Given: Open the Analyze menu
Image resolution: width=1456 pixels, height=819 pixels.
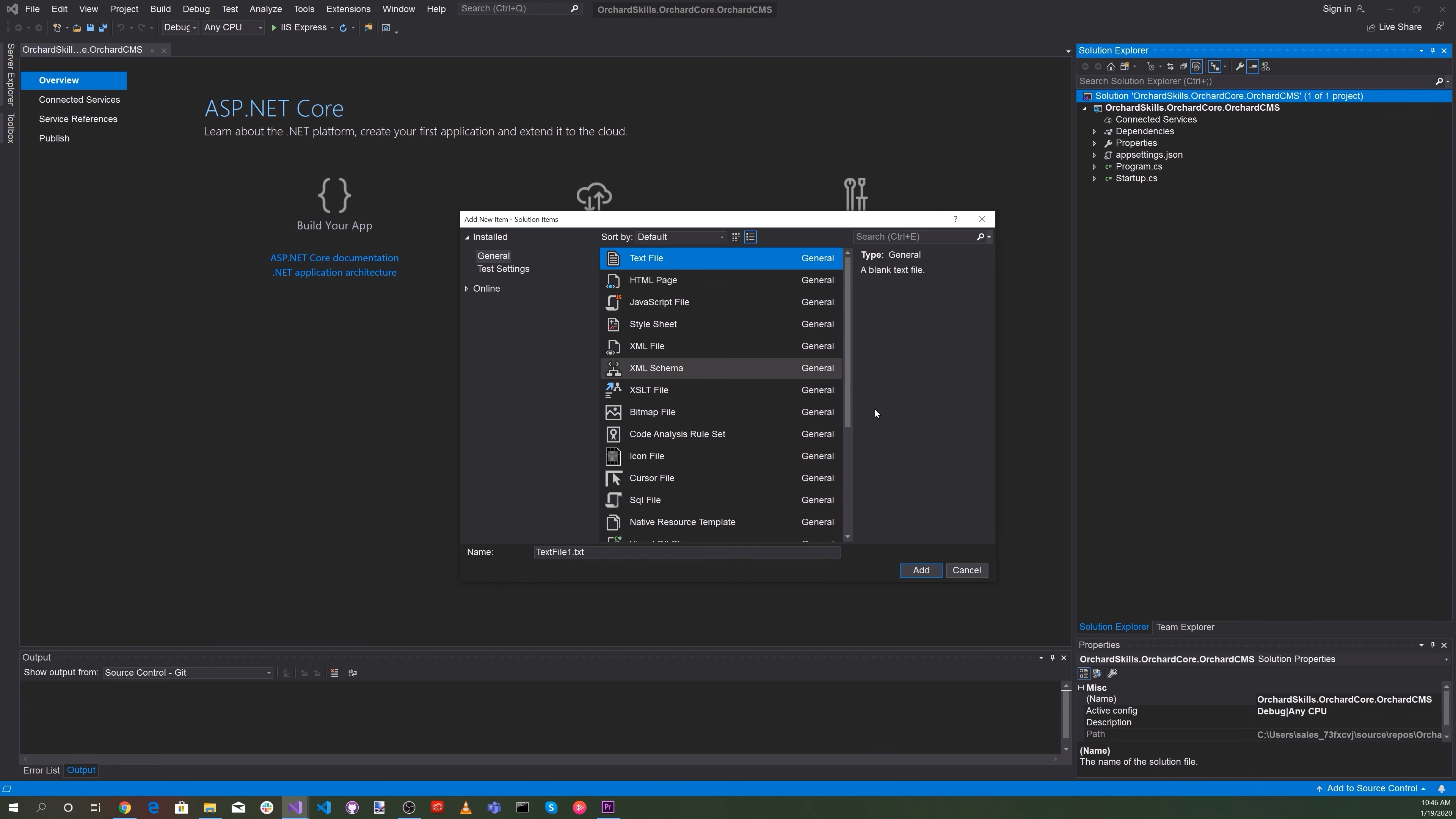Looking at the screenshot, I should (266, 9).
